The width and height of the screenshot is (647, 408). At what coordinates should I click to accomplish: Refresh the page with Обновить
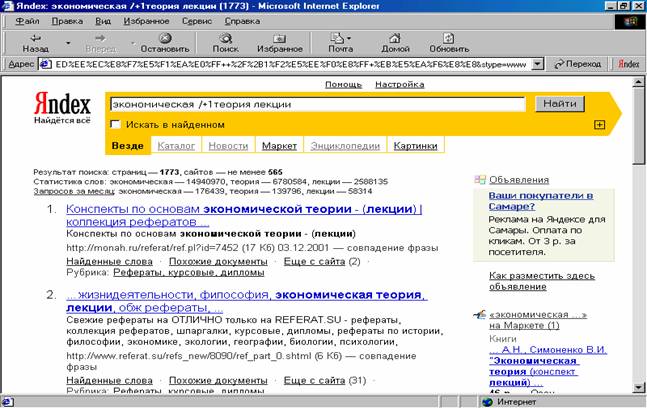[449, 43]
